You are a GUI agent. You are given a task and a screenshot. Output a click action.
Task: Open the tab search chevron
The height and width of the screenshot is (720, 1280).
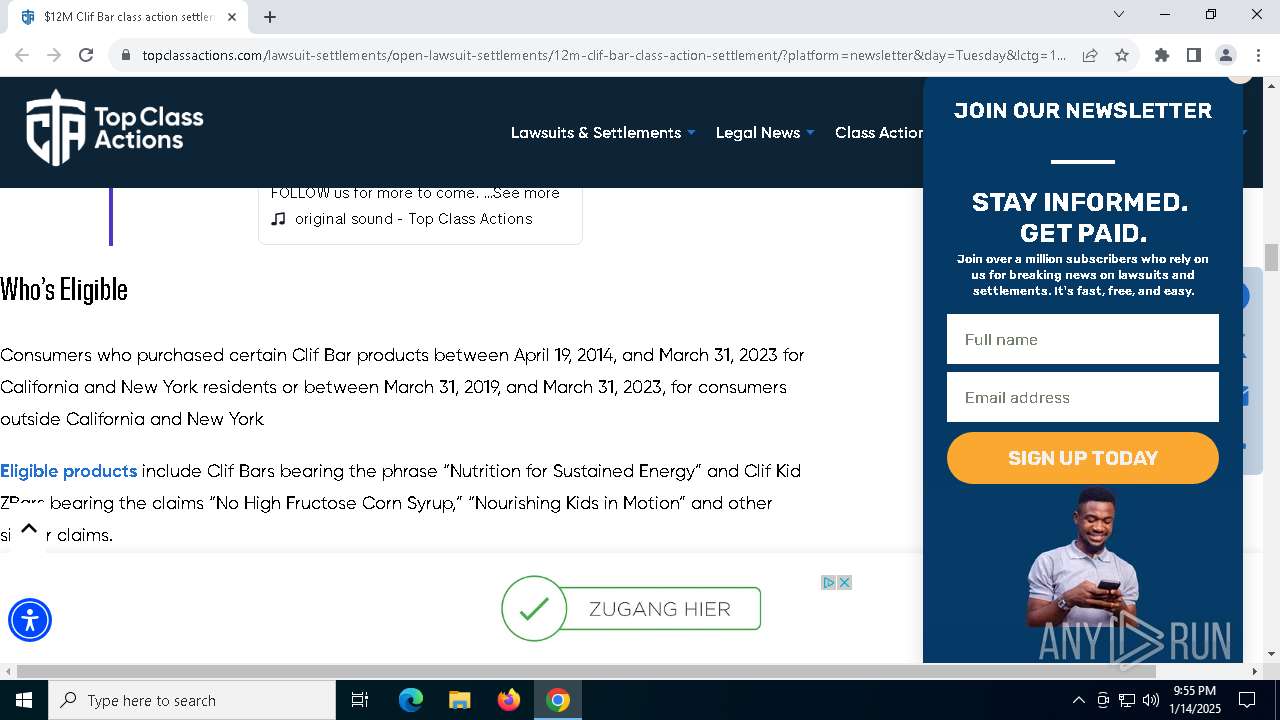coord(1119,14)
